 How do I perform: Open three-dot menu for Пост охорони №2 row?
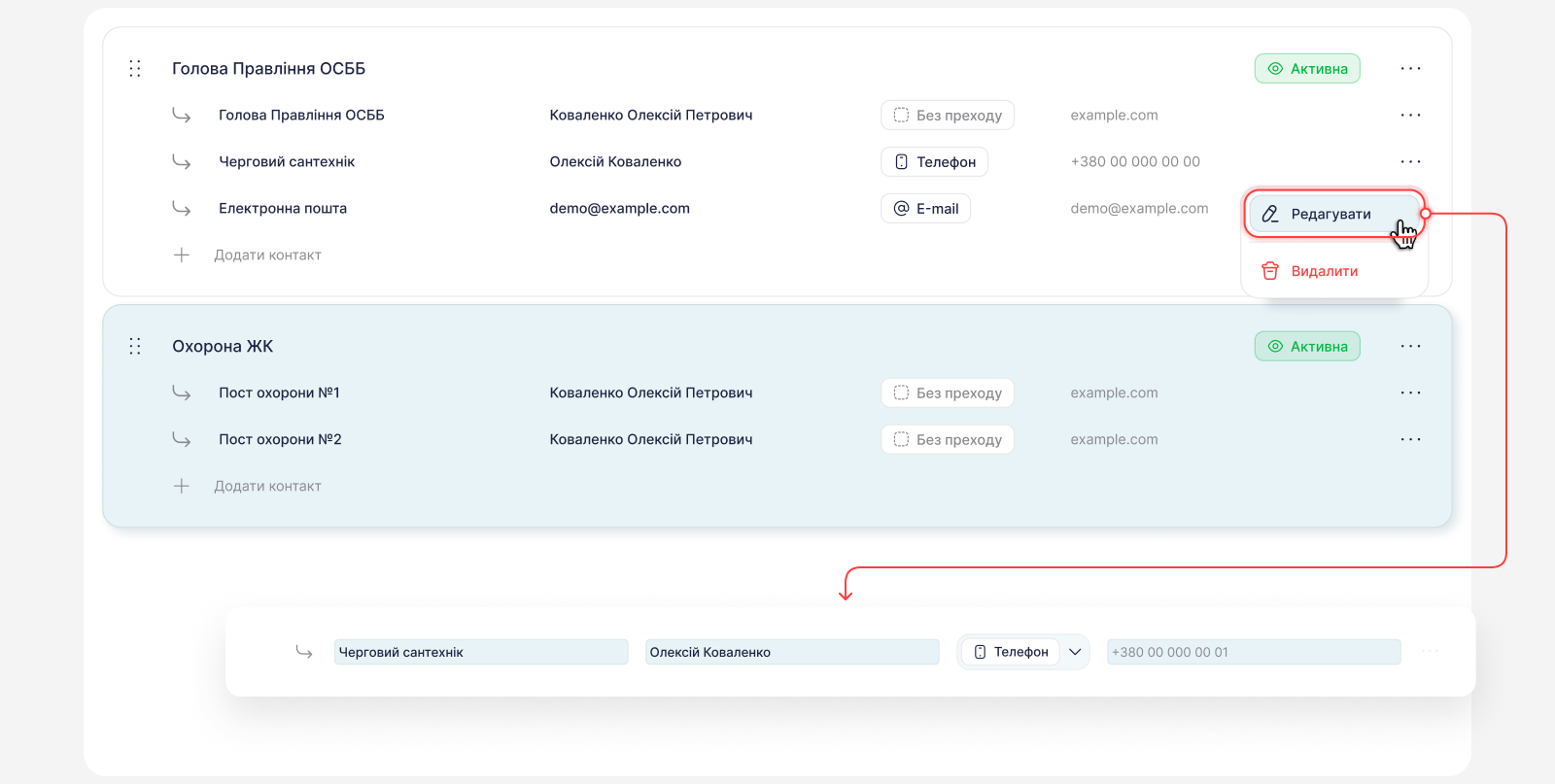click(x=1410, y=439)
